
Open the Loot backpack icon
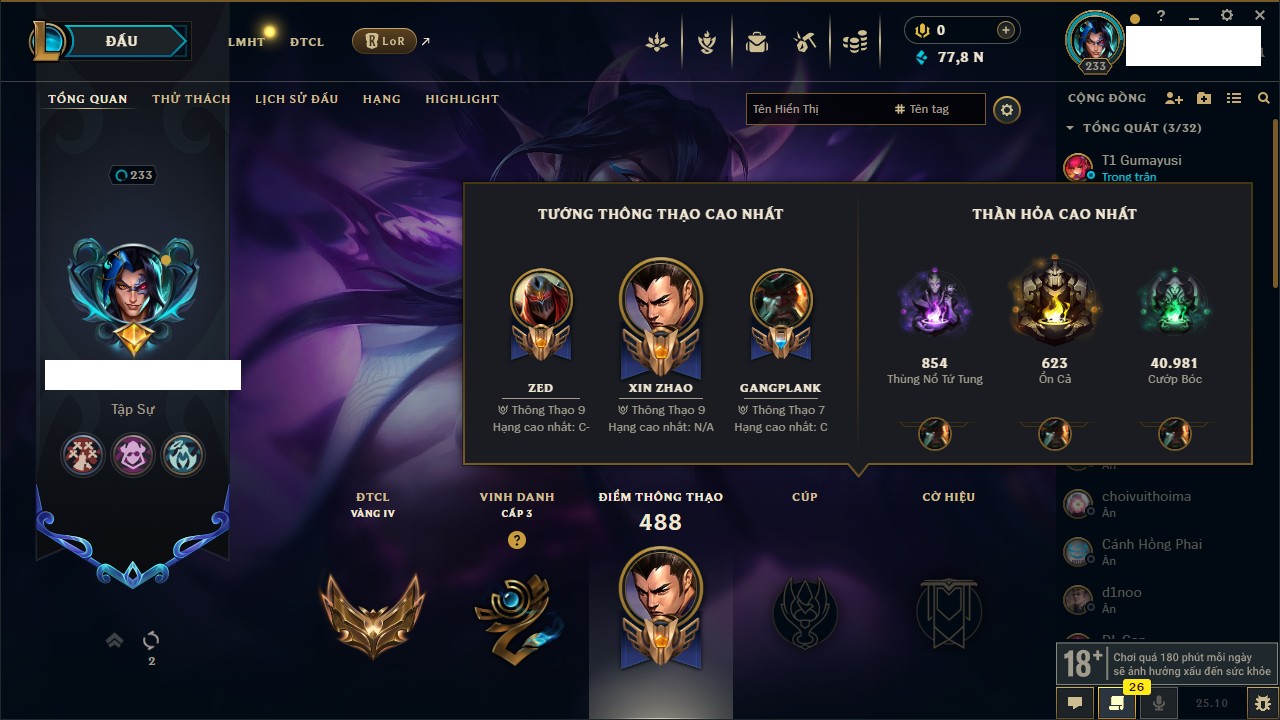point(757,42)
